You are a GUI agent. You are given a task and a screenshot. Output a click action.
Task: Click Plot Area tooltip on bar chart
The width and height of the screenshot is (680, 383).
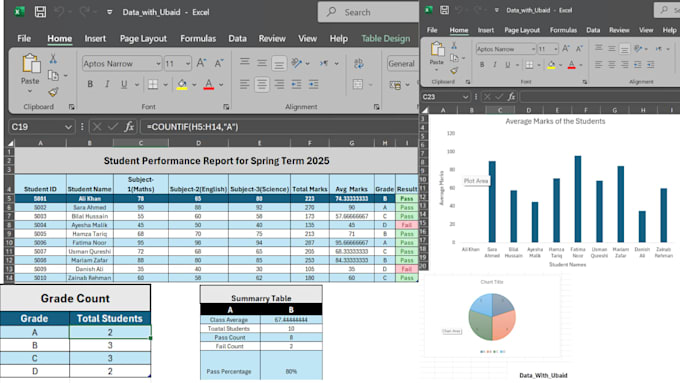(x=476, y=181)
